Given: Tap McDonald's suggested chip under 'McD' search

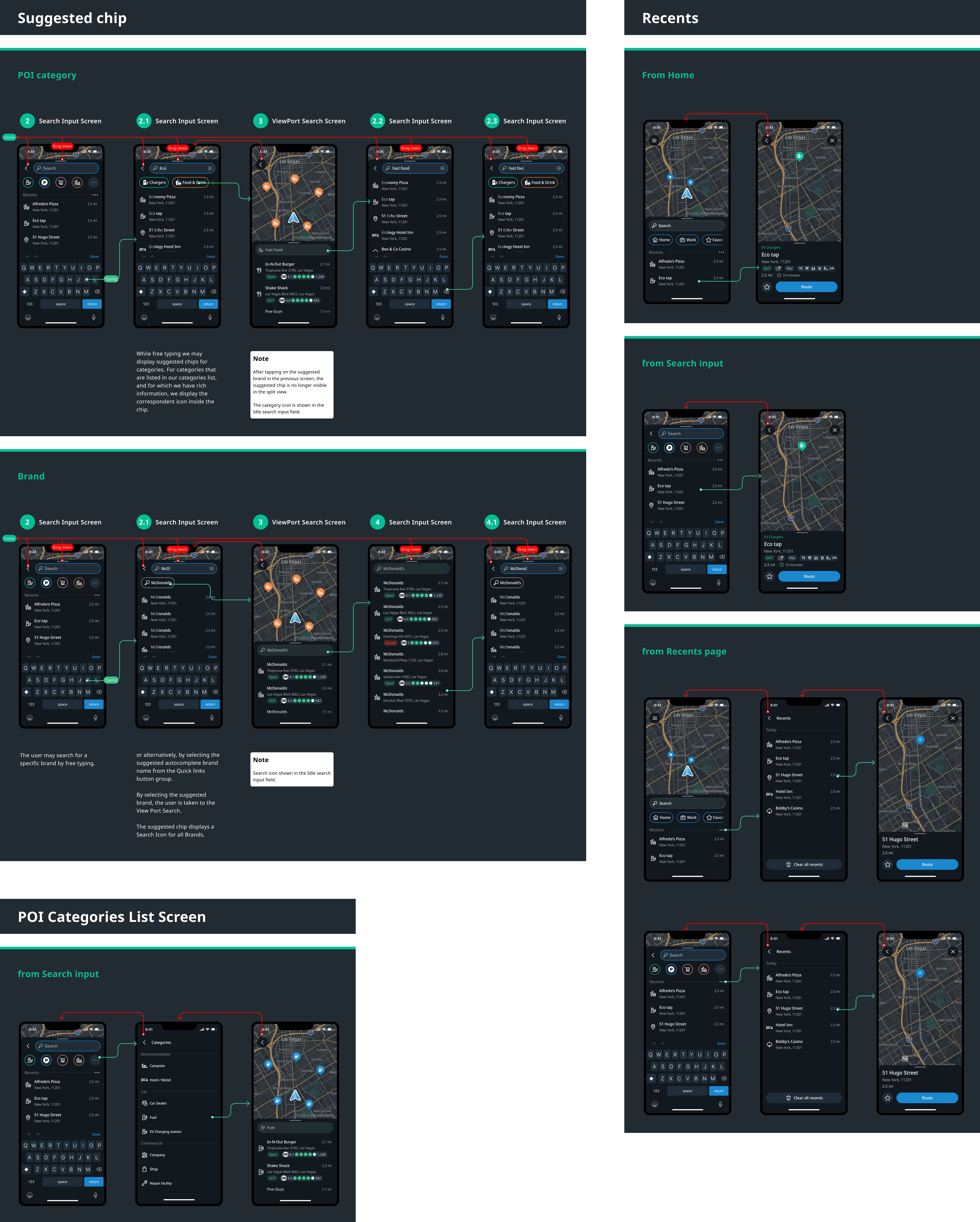Looking at the screenshot, I should [158, 583].
